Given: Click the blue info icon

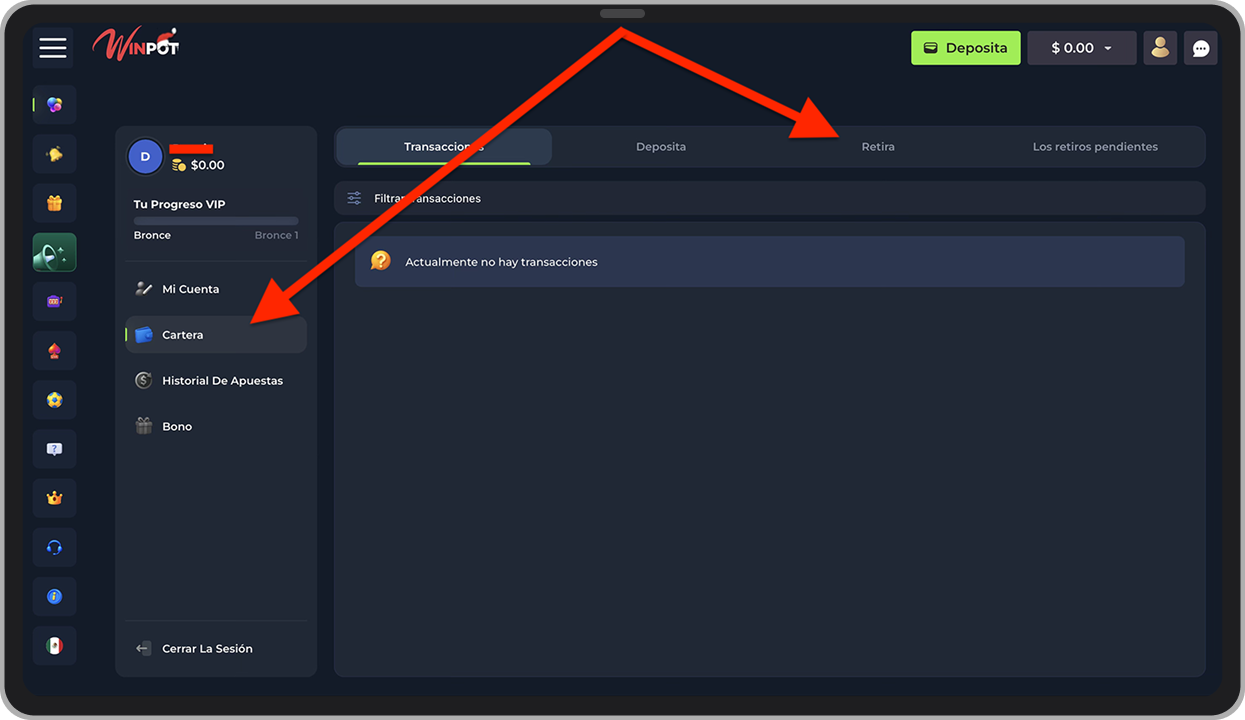Looking at the screenshot, I should tap(55, 596).
